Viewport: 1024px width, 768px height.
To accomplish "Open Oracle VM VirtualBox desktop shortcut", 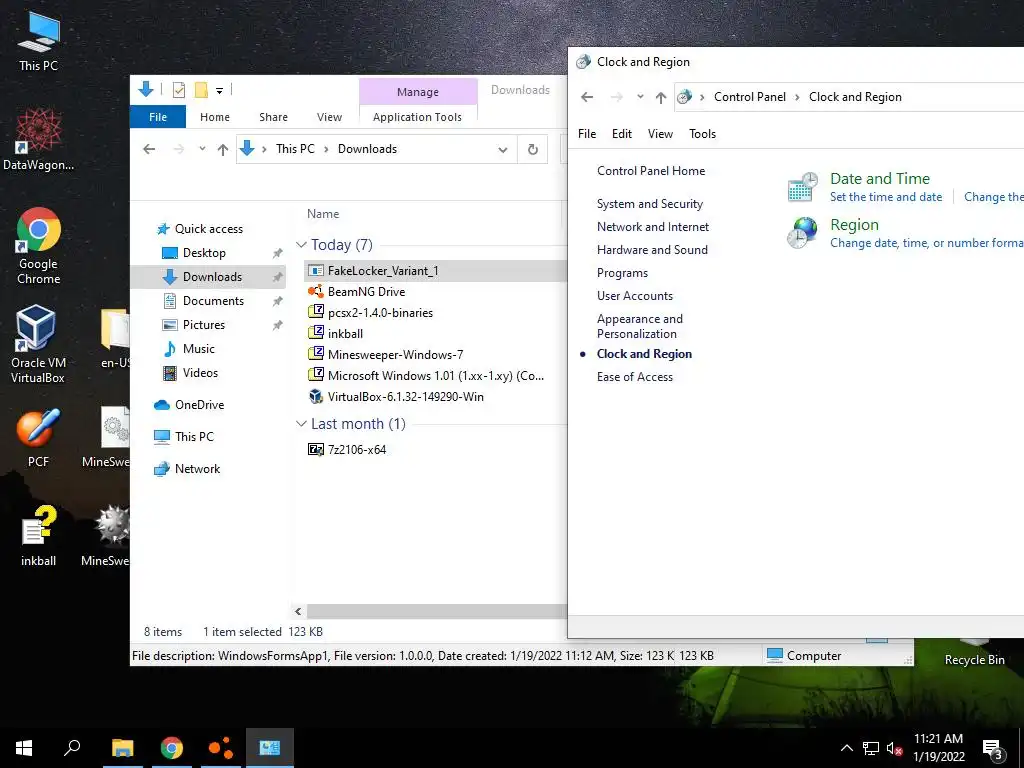I will pos(38,344).
